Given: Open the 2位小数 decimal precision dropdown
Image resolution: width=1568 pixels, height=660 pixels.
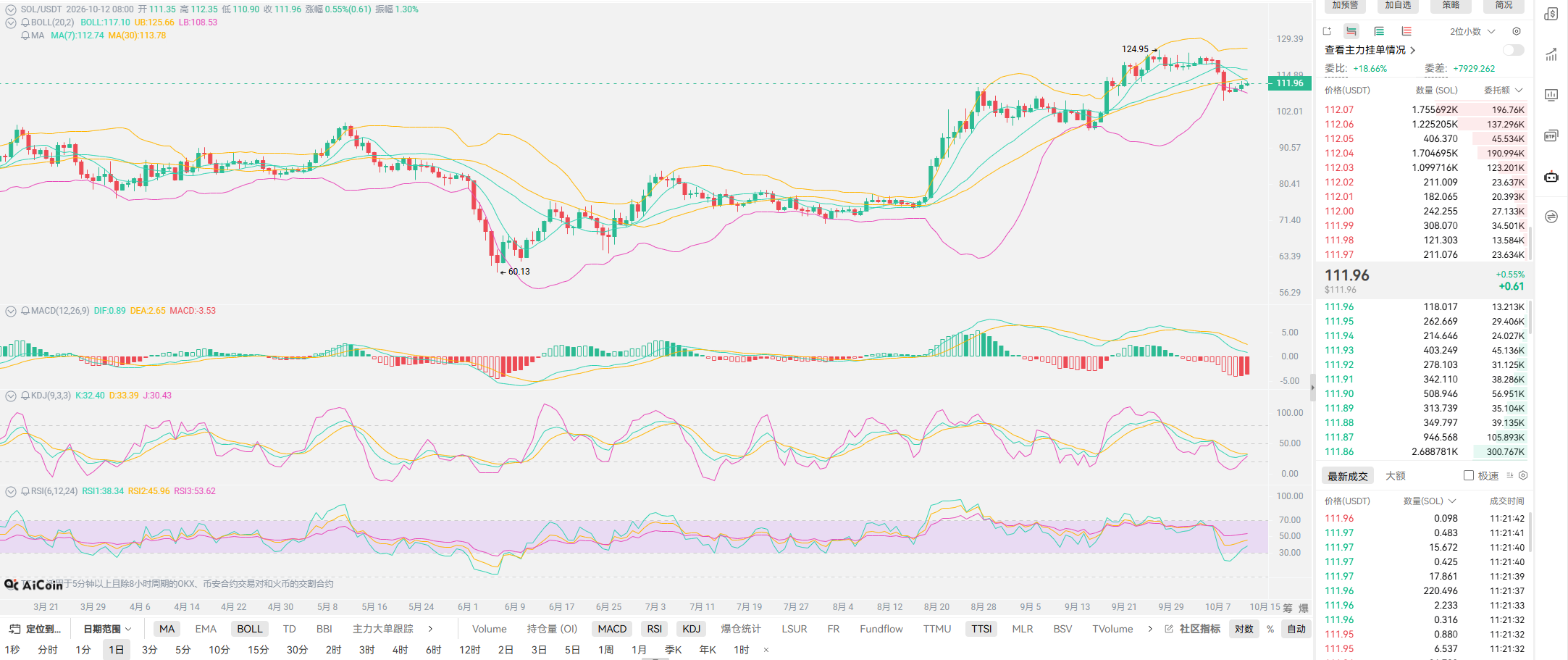Looking at the screenshot, I should 1472,31.
